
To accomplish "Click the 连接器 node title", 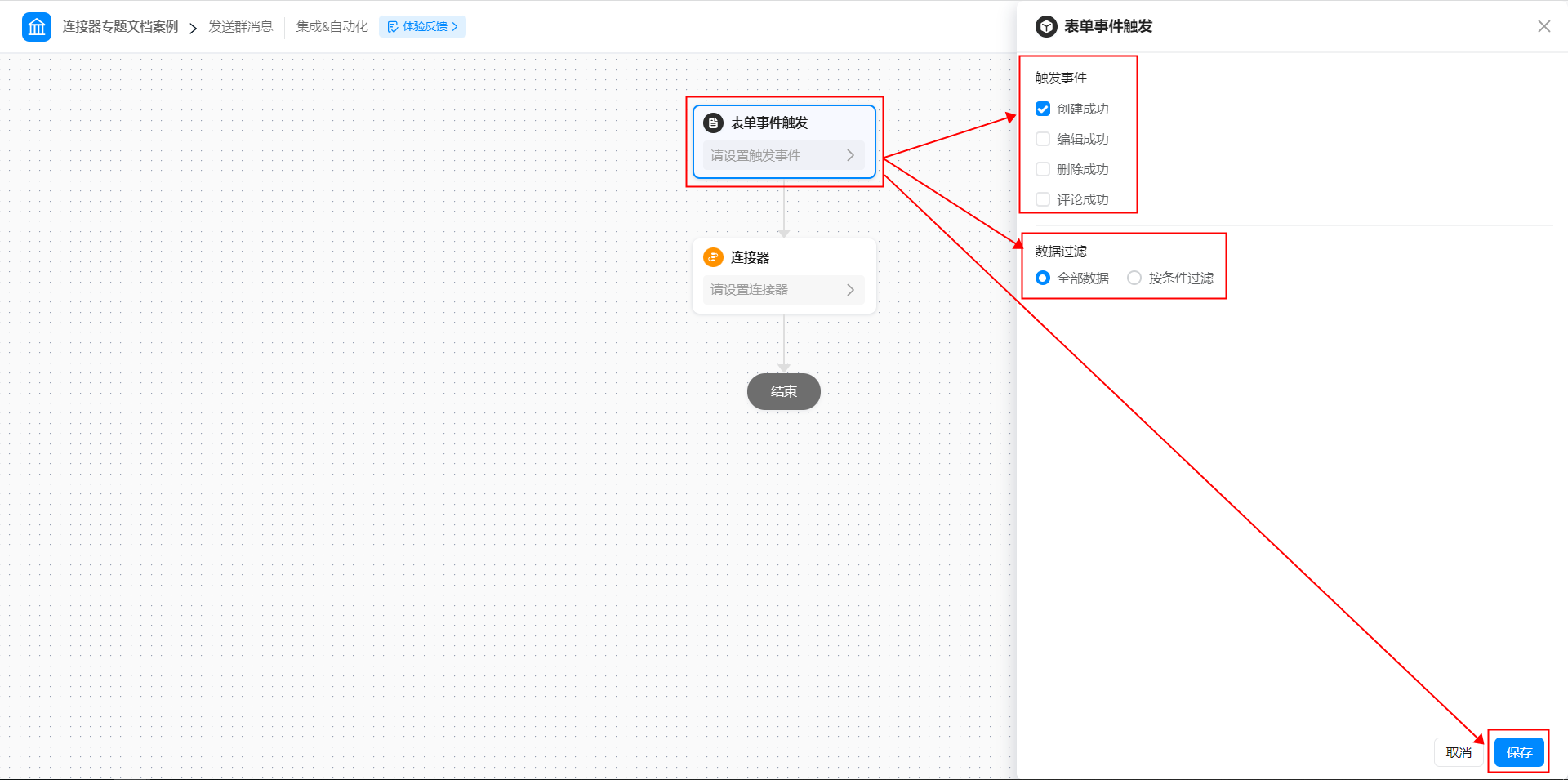I will (750, 257).
